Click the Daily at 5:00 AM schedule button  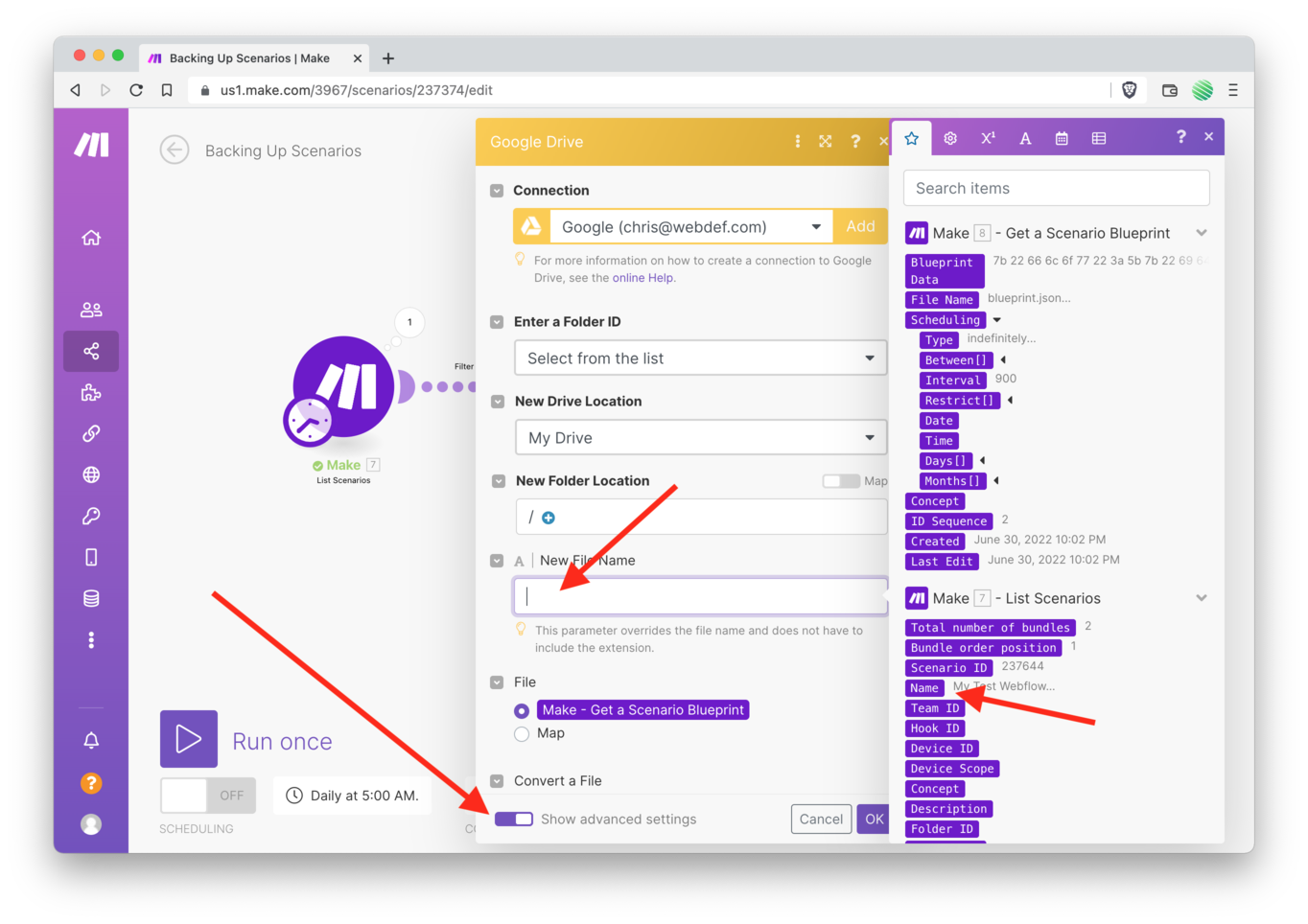[x=352, y=796]
